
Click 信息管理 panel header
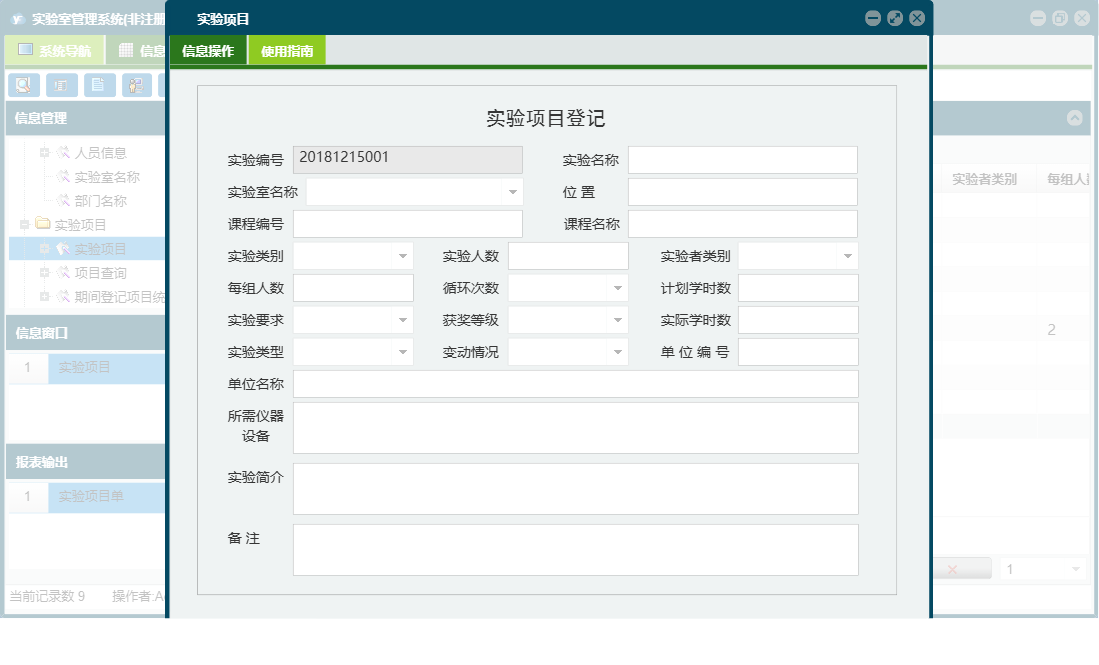point(86,118)
